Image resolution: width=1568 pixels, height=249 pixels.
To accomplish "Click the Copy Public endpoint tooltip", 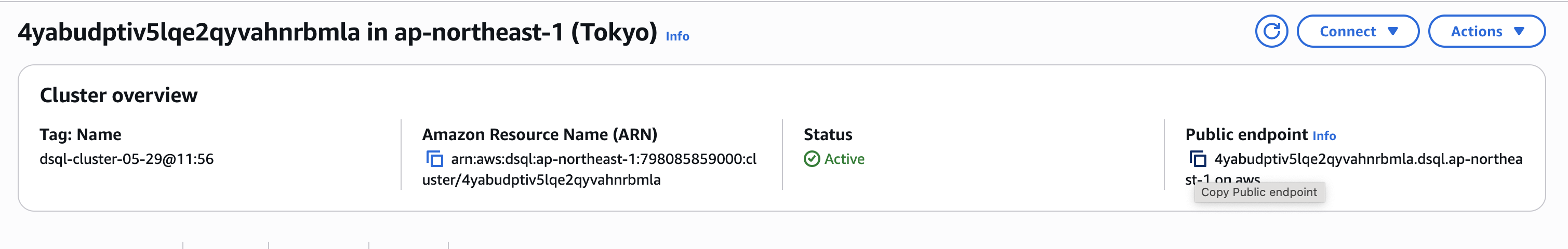I will click(1259, 192).
